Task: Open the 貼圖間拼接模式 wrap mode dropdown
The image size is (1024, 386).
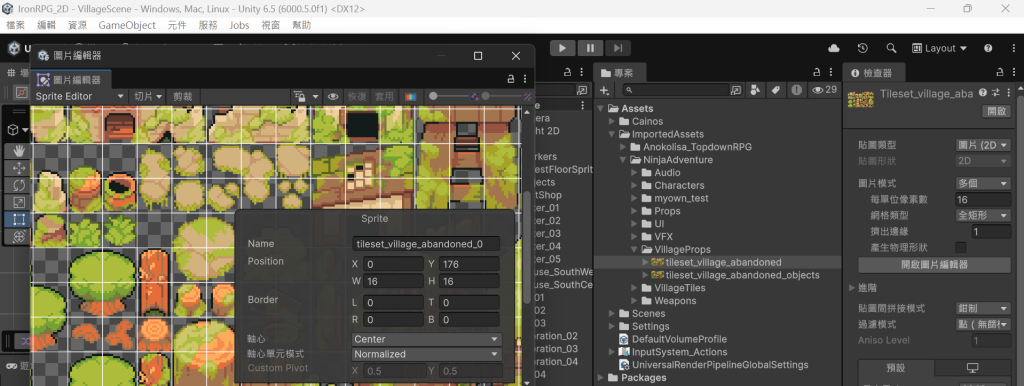Action: coord(982,308)
